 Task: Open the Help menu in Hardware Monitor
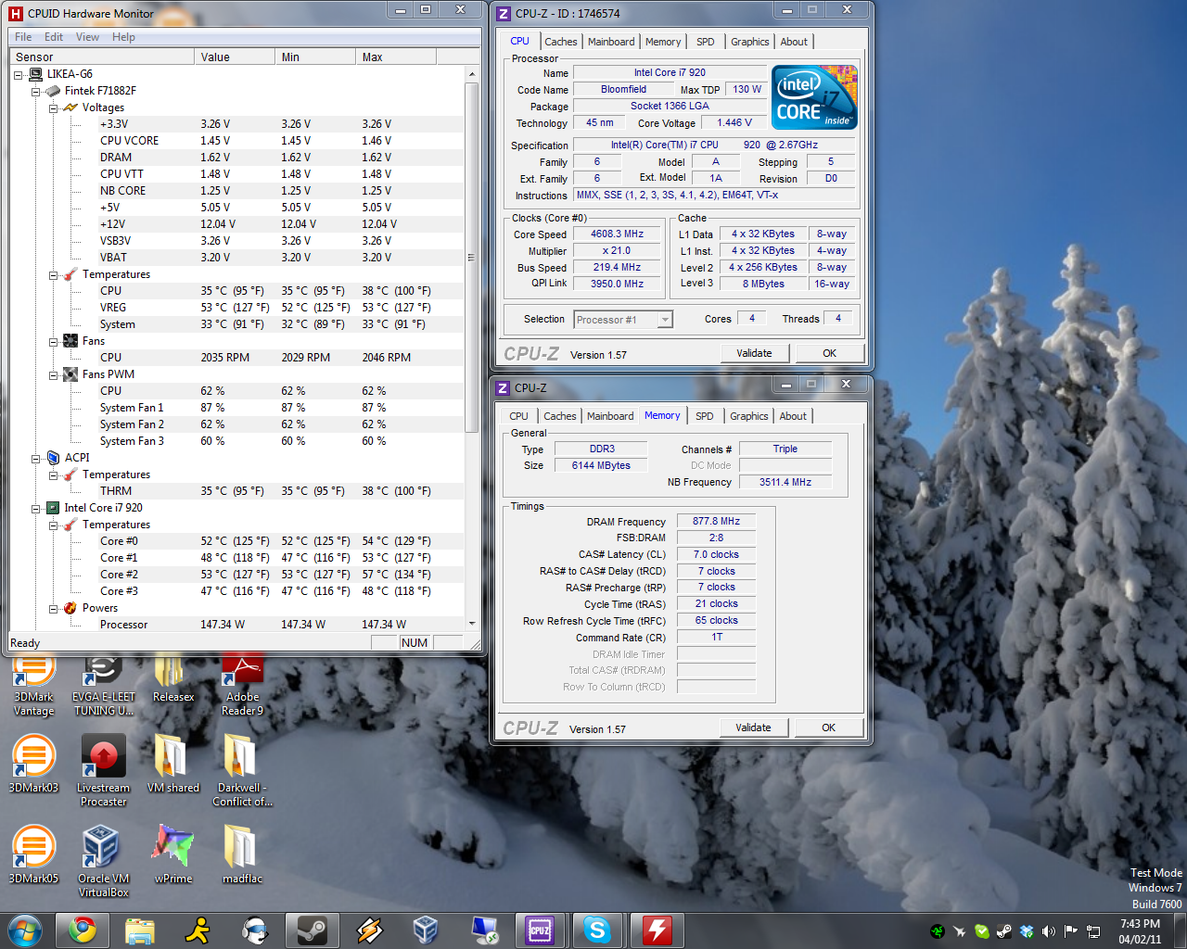coord(123,37)
